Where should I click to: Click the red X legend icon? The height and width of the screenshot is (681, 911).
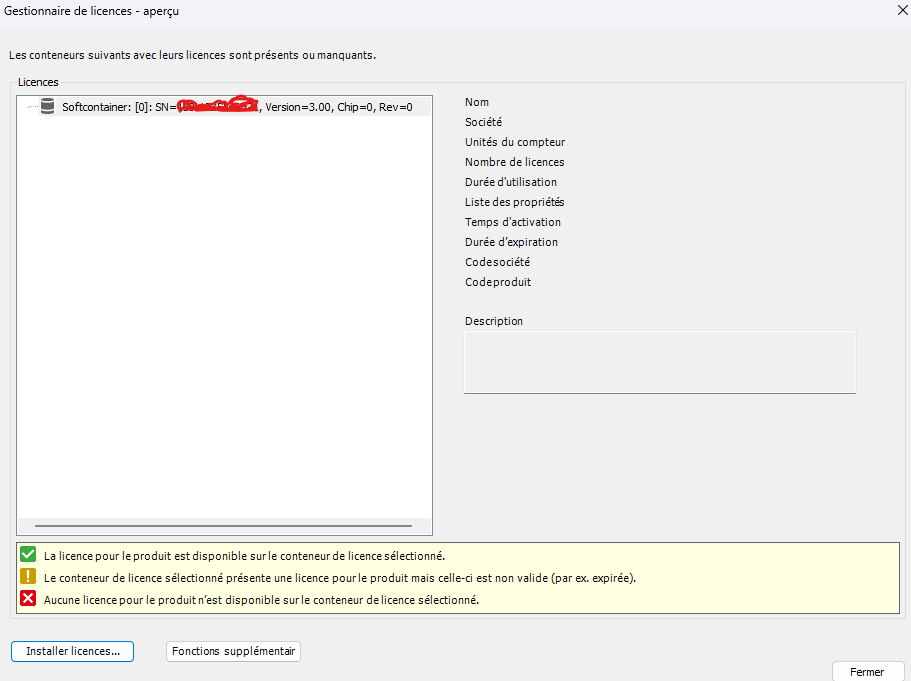point(28,599)
